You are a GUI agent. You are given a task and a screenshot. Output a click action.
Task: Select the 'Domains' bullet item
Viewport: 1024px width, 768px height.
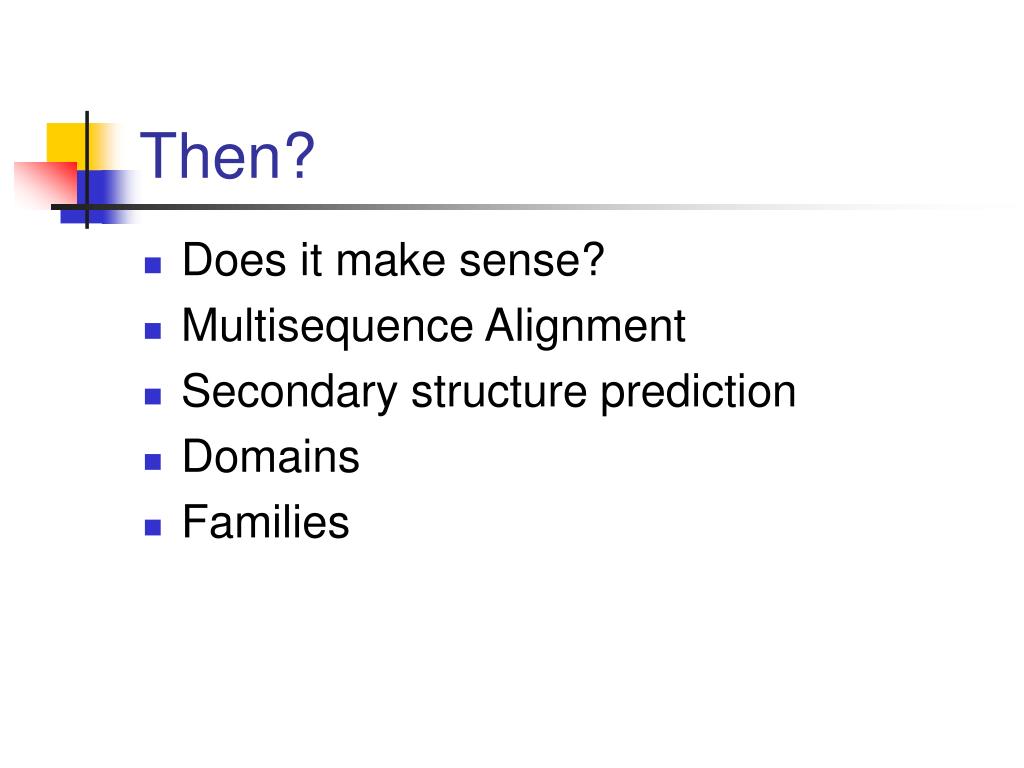[271, 456]
